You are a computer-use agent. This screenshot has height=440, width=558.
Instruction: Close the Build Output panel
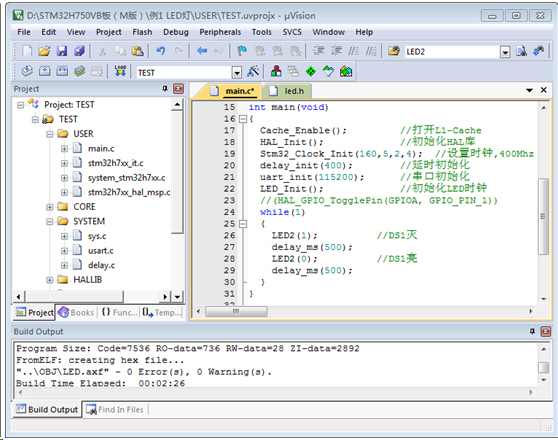click(x=546, y=331)
